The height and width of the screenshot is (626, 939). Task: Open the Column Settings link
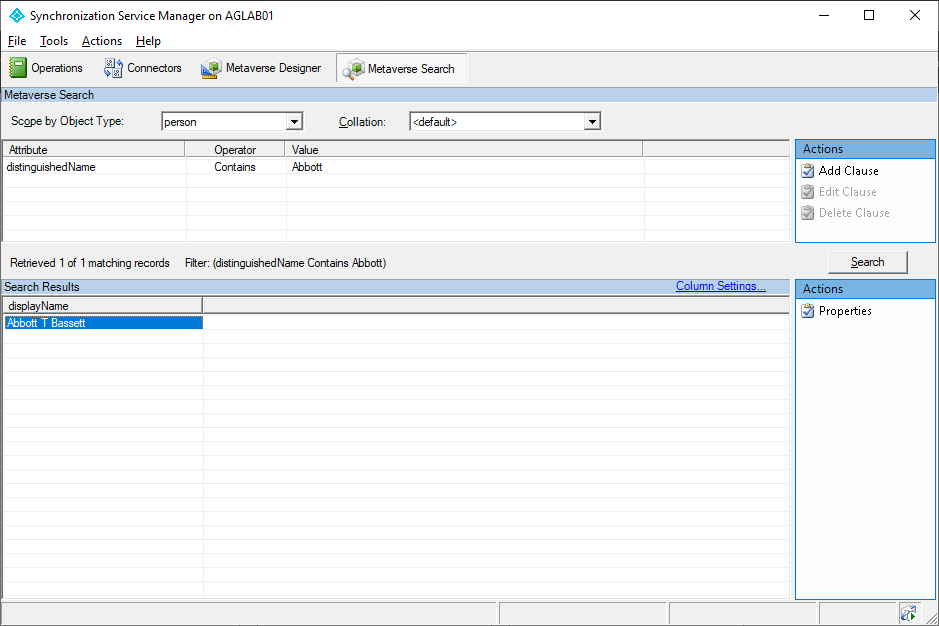(x=720, y=286)
